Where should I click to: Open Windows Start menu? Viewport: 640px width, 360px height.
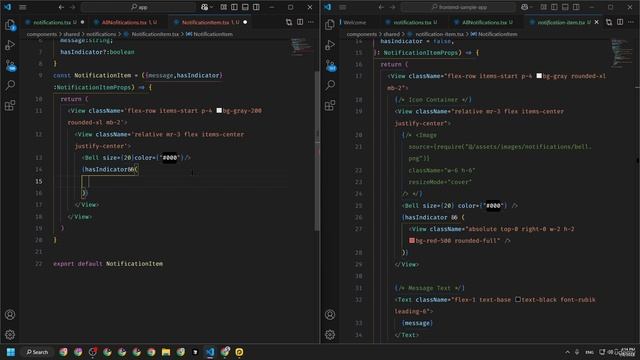pos(11,352)
